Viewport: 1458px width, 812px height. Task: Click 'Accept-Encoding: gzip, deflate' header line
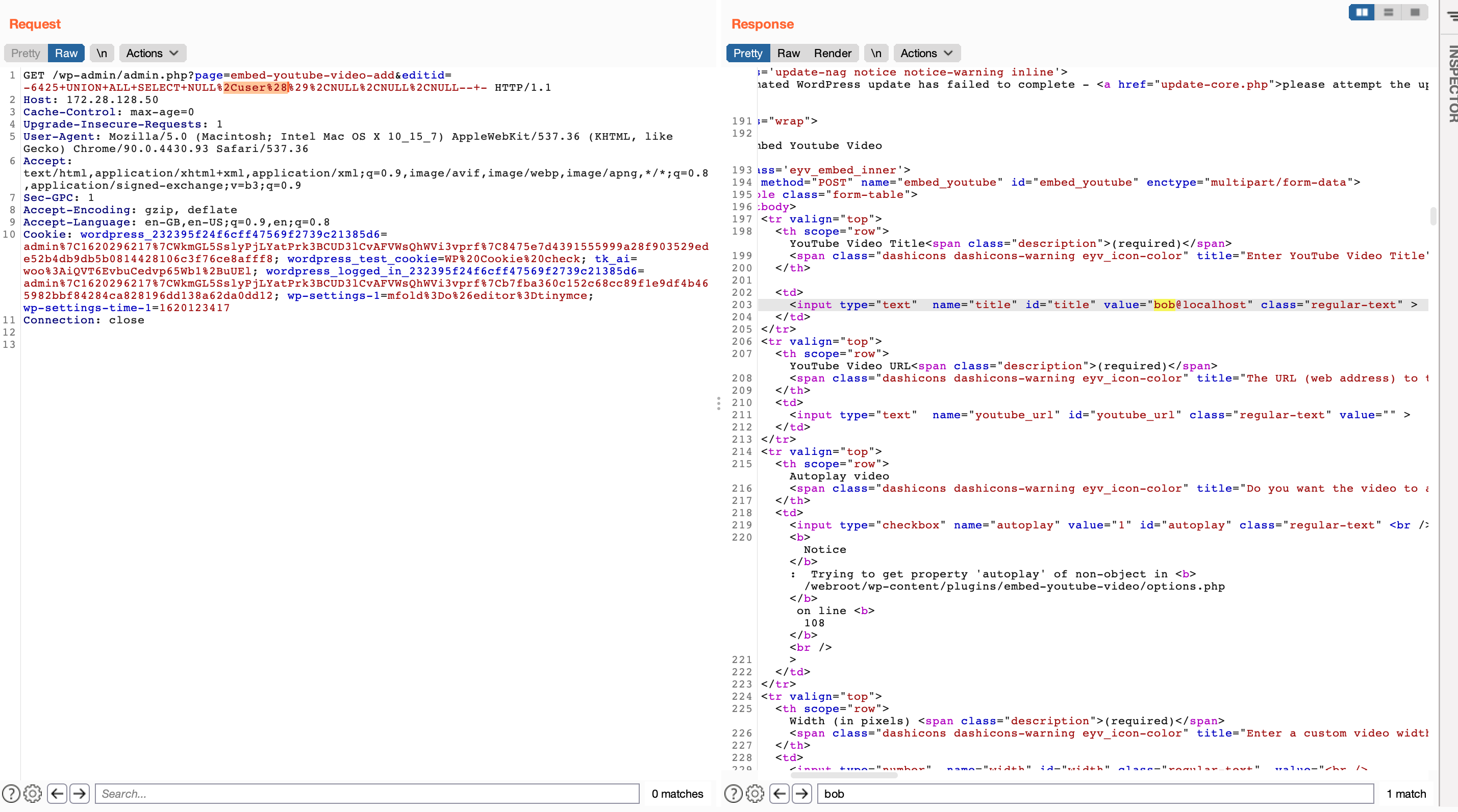[x=130, y=210]
